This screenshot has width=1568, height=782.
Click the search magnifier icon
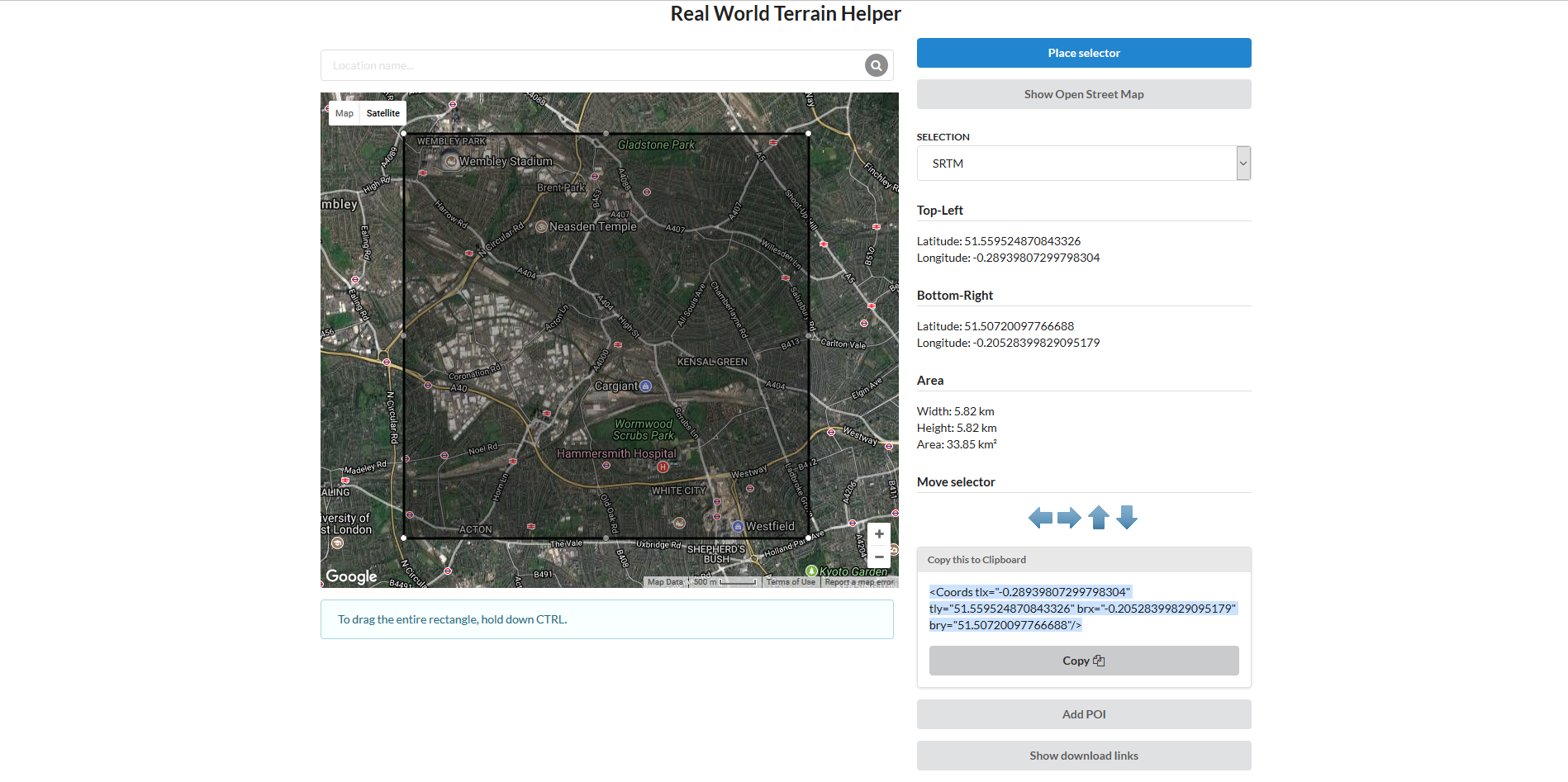876,65
